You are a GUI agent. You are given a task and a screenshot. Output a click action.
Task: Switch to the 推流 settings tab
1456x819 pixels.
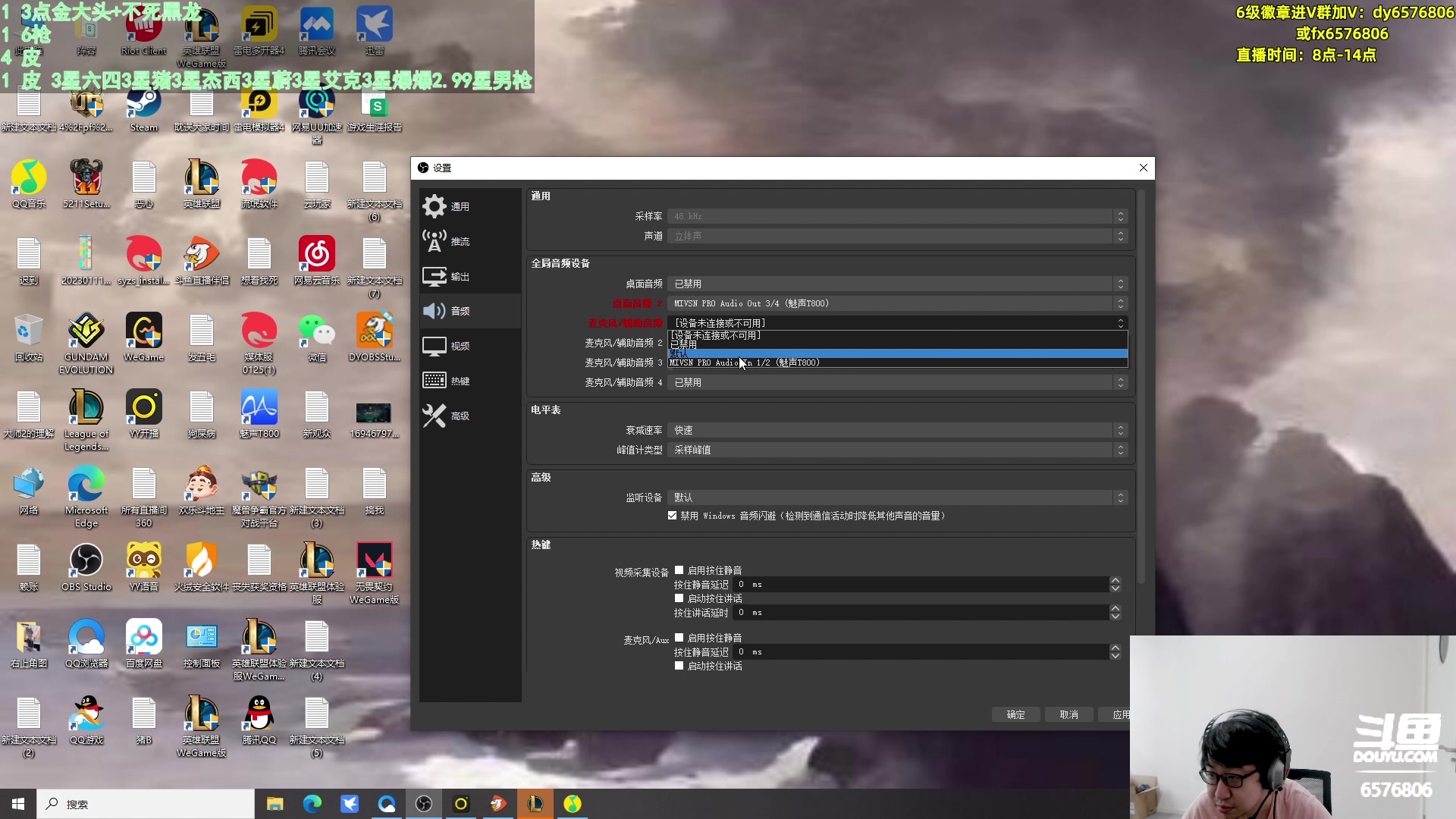pos(470,241)
